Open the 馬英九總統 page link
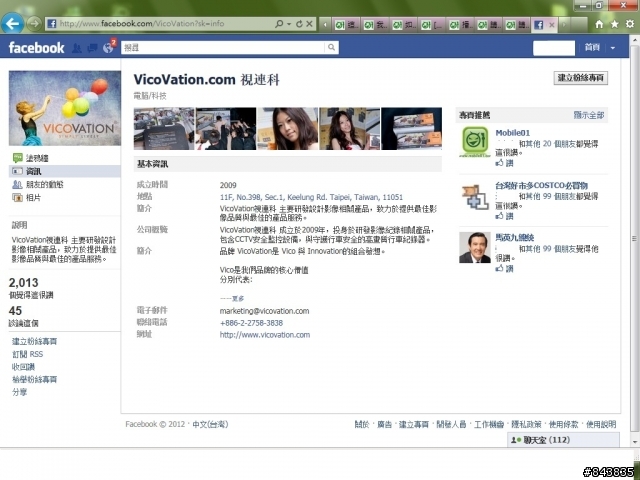 pyautogui.click(x=514, y=238)
